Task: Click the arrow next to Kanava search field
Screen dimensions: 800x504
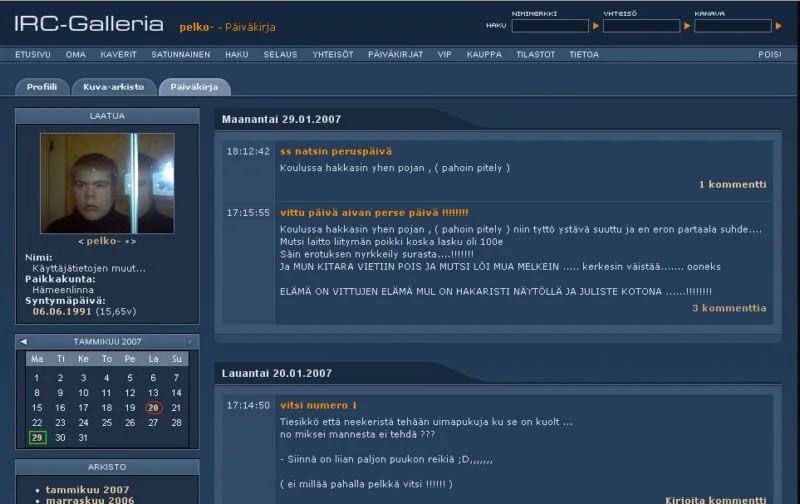Action: [x=778, y=26]
